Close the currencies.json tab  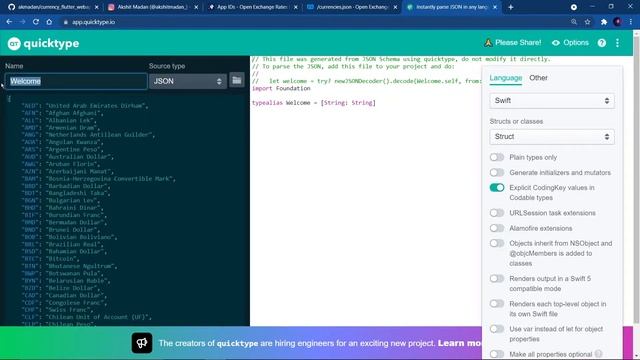(x=395, y=7)
